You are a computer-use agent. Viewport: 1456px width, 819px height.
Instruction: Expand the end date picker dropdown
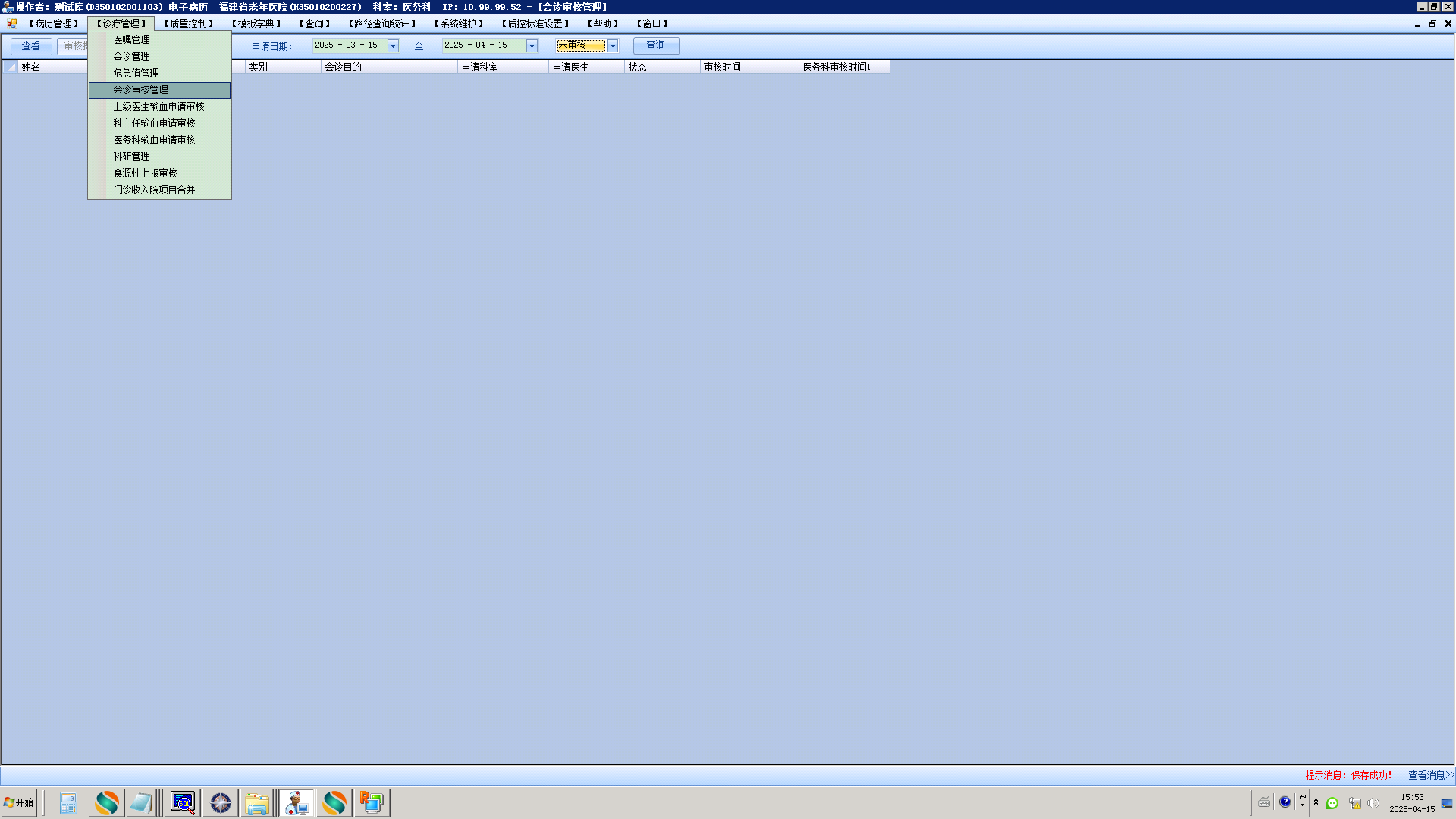[532, 46]
